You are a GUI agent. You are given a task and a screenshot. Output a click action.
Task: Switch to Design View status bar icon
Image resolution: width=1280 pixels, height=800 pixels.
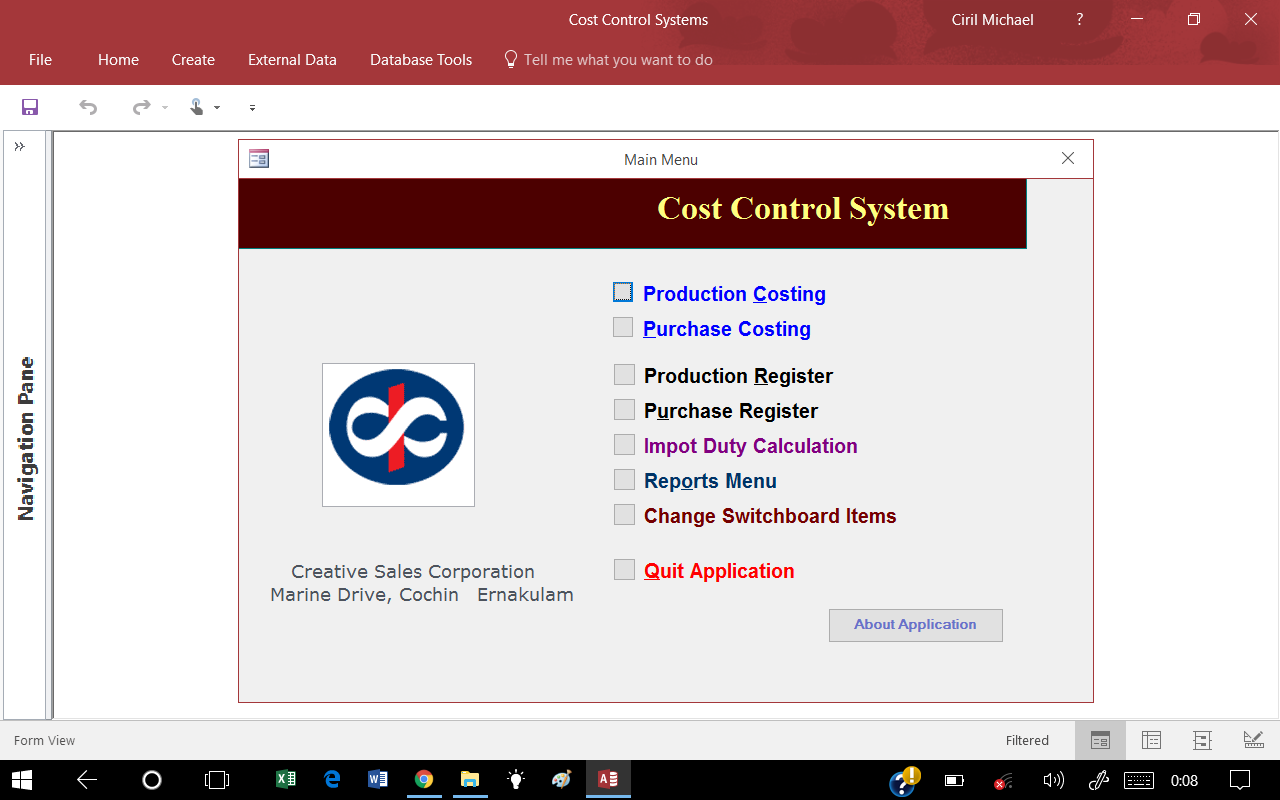pyautogui.click(x=1253, y=740)
